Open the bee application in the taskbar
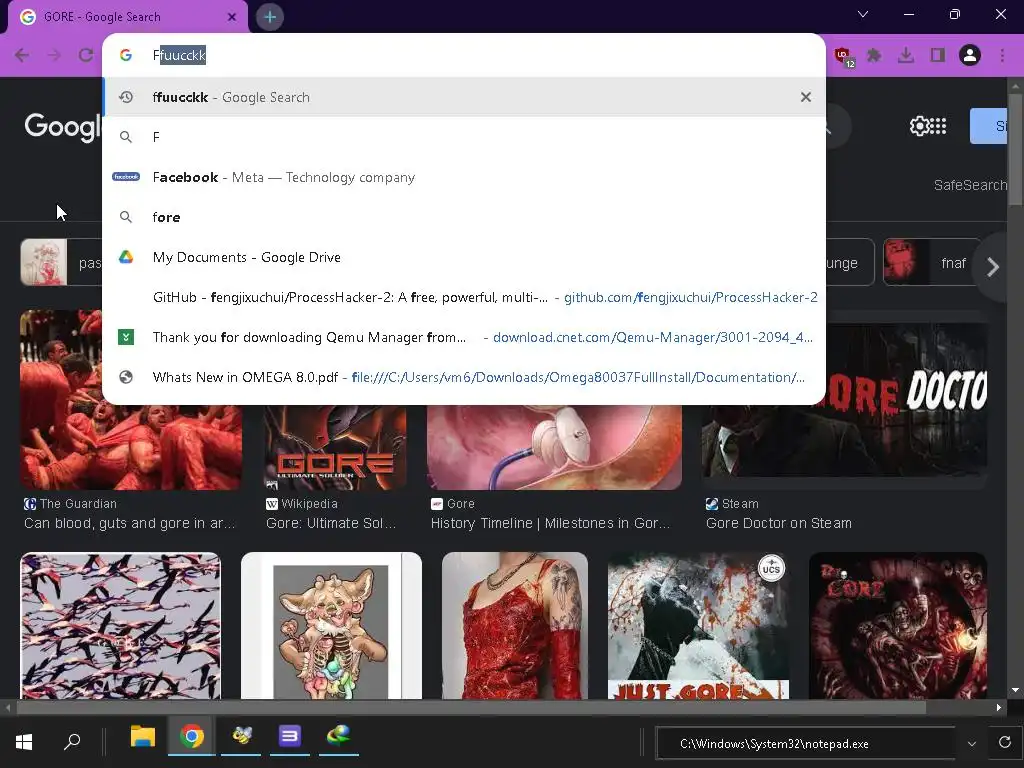Viewport: 1024px width, 768px height. pos(242,737)
